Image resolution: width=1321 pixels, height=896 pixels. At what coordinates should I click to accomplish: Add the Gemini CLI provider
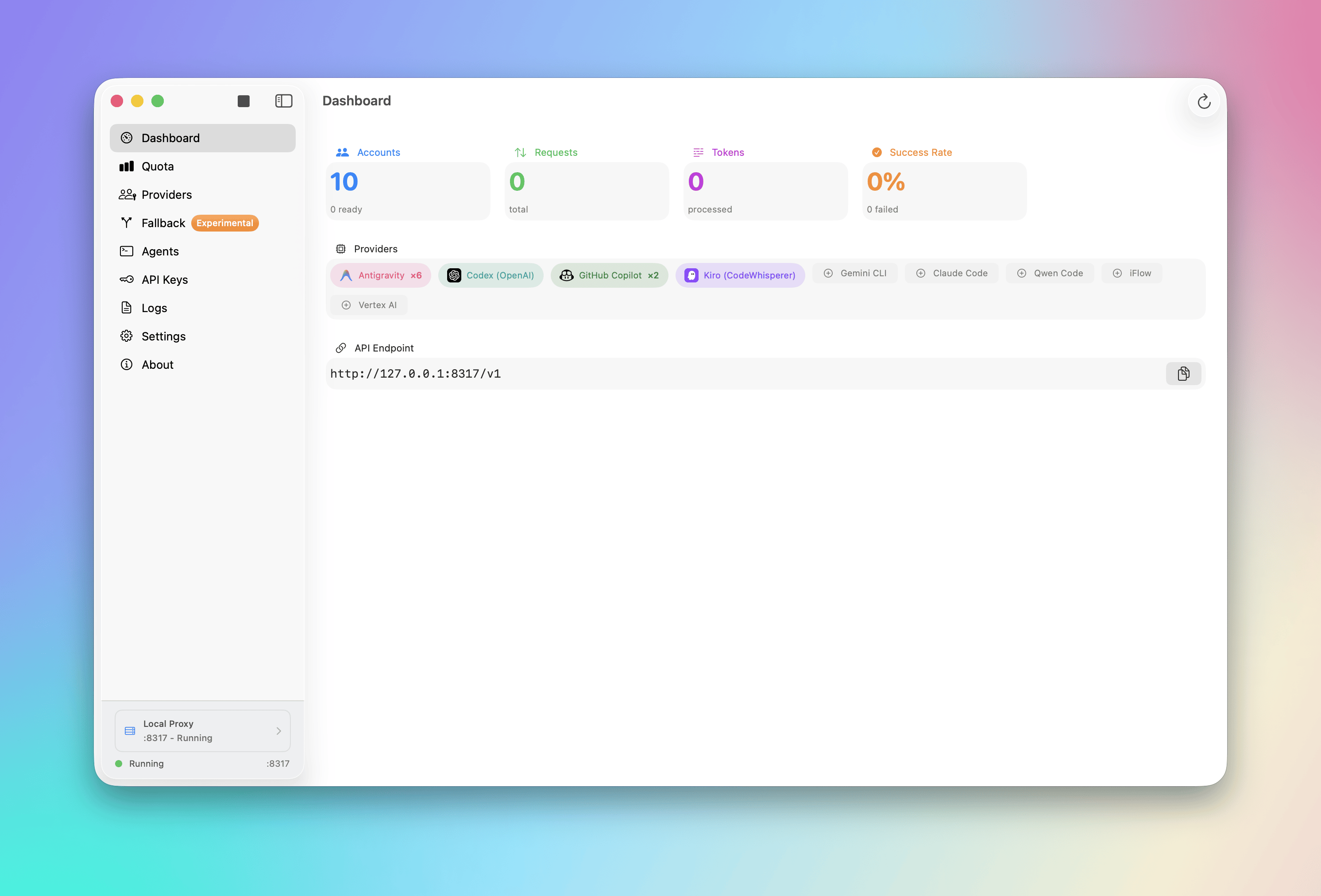point(855,274)
